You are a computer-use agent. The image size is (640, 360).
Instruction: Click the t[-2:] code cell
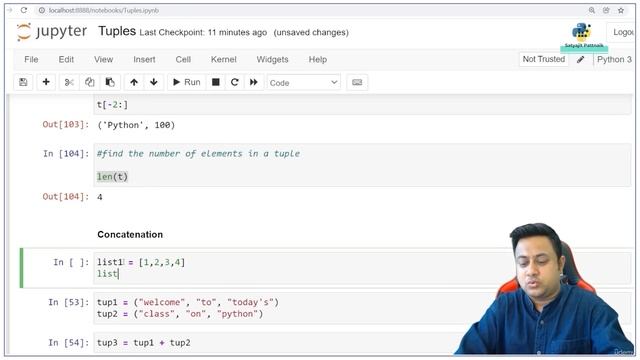(362, 105)
